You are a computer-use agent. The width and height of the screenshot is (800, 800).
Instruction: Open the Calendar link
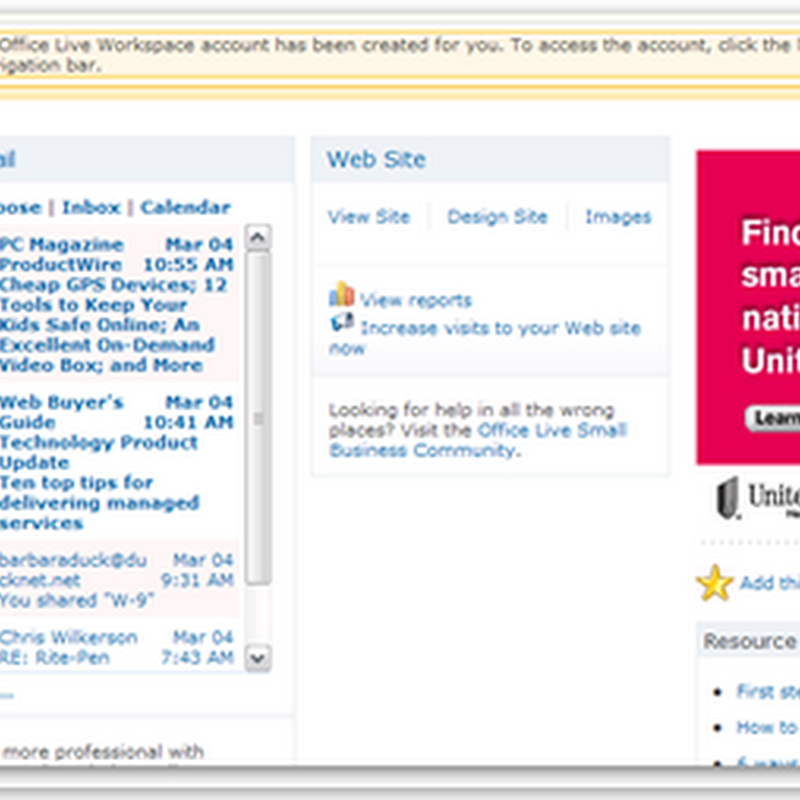[186, 208]
